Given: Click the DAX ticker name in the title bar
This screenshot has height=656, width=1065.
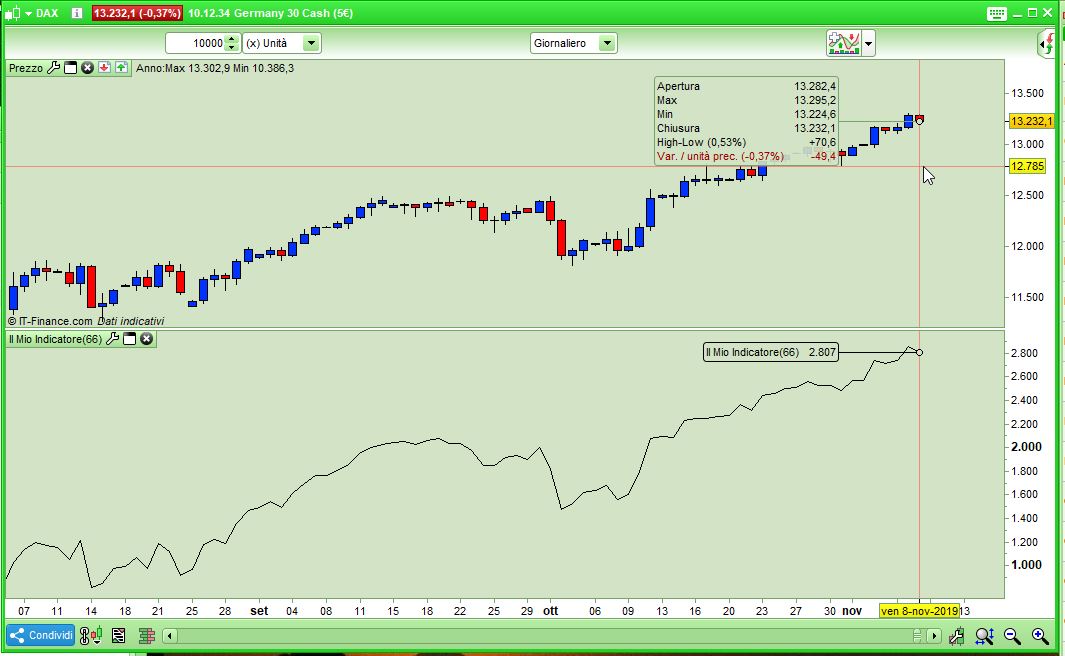Looking at the screenshot, I should point(47,13).
